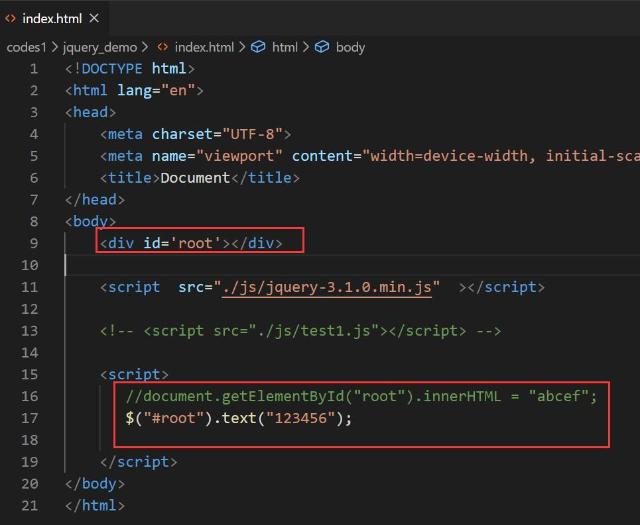This screenshot has width=640, height=525.
Task: Click line number 17 in the gutter
Action: tap(34, 417)
